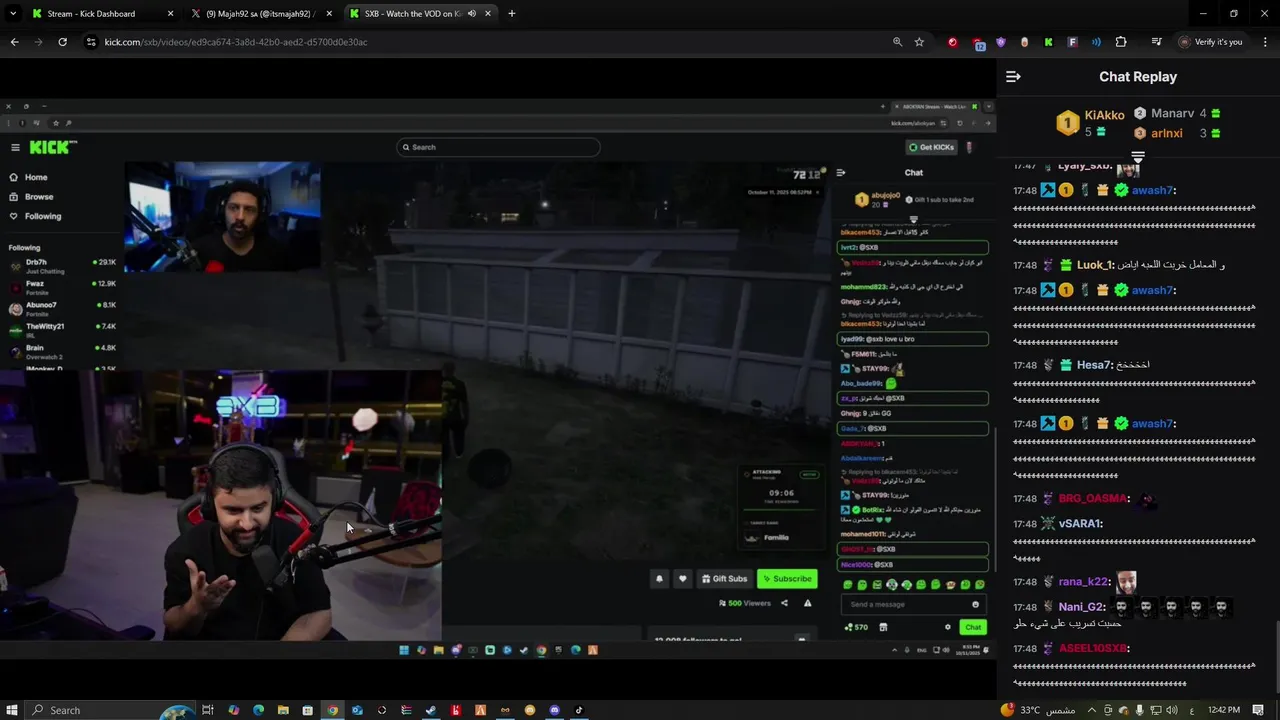Expand the chat leaderboard chevron handle

[1138, 157]
